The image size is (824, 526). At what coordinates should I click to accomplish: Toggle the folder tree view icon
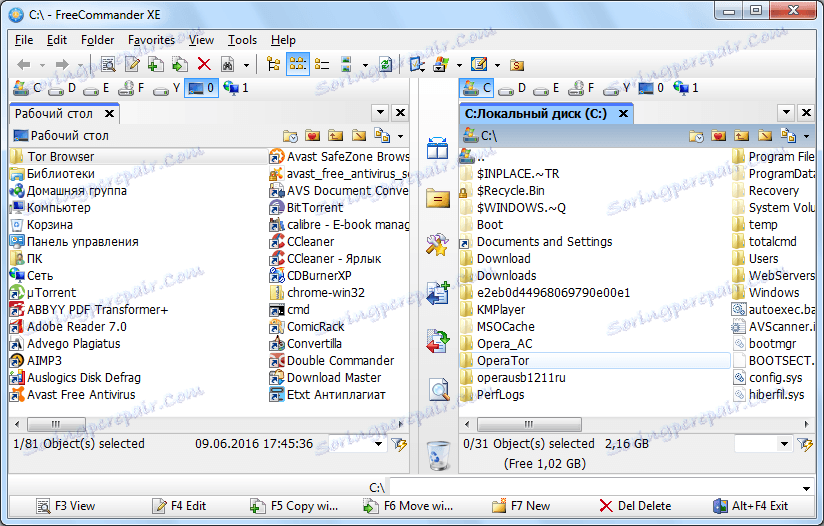click(x=273, y=65)
